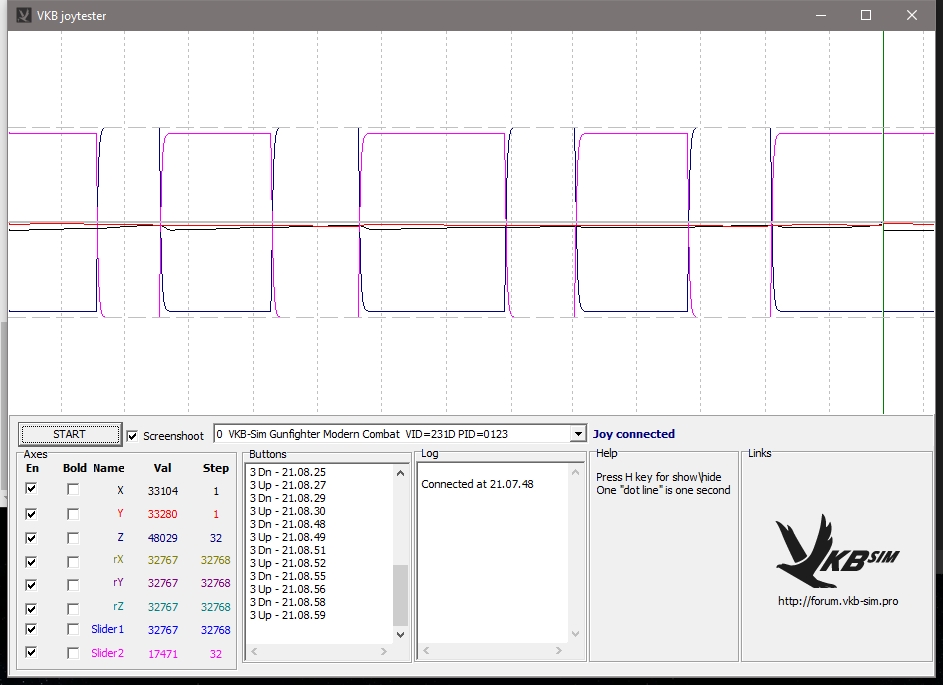
Task: Click Buttons list horizontal scroll right arrow
Action: (384, 652)
